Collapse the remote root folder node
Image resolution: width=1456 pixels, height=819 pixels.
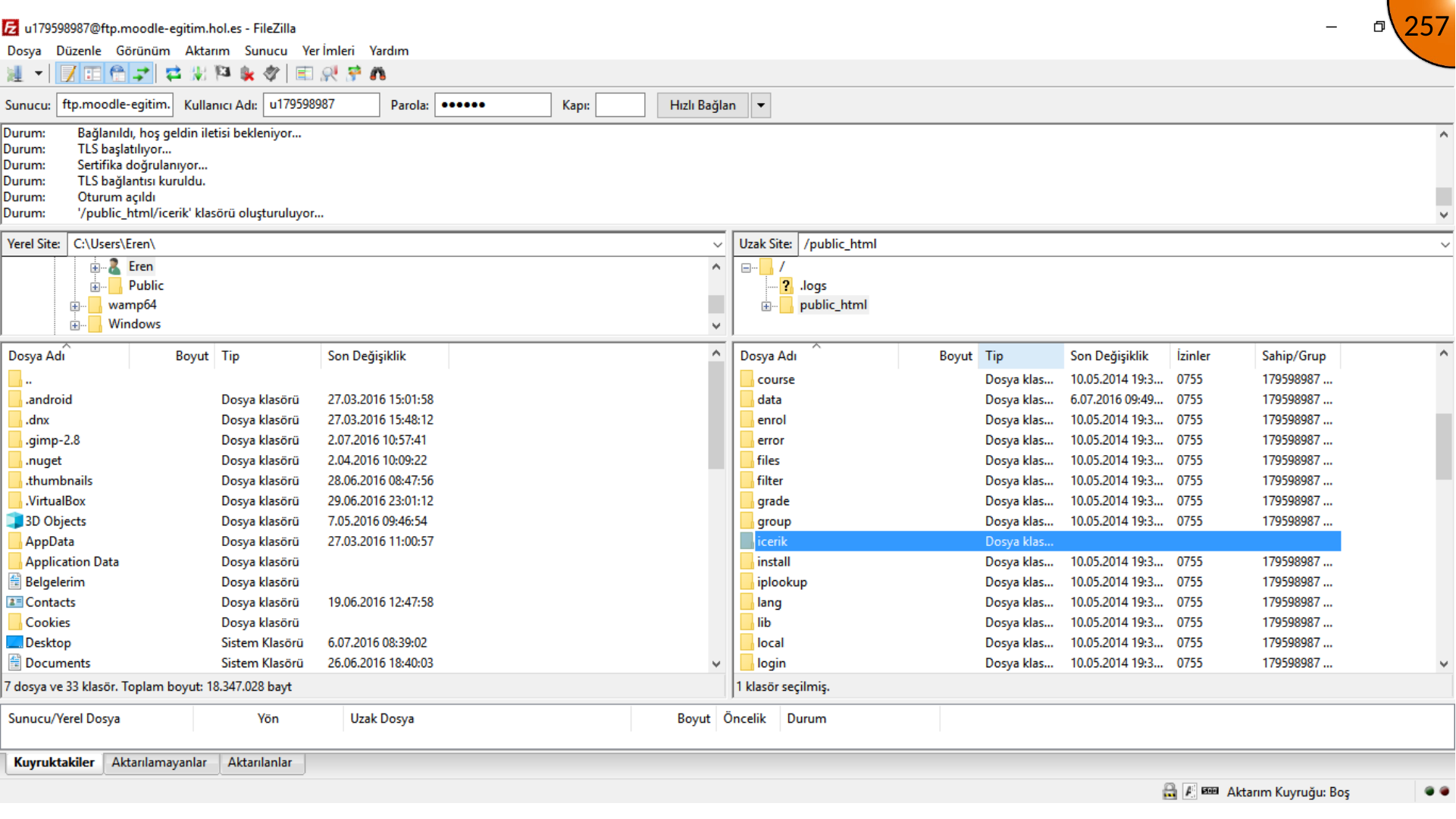coord(746,267)
